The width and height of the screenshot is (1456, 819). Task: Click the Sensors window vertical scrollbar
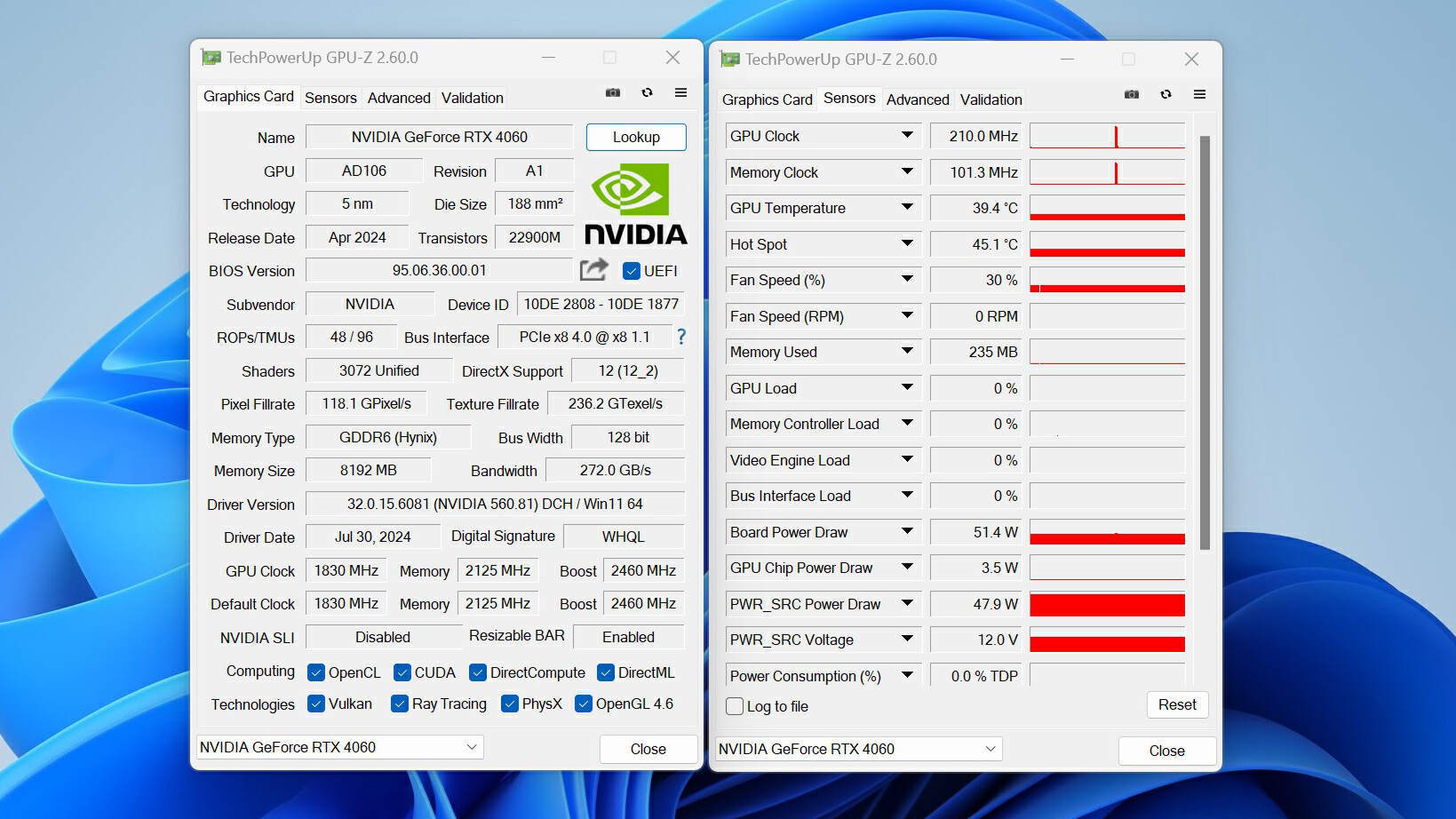point(1205,342)
